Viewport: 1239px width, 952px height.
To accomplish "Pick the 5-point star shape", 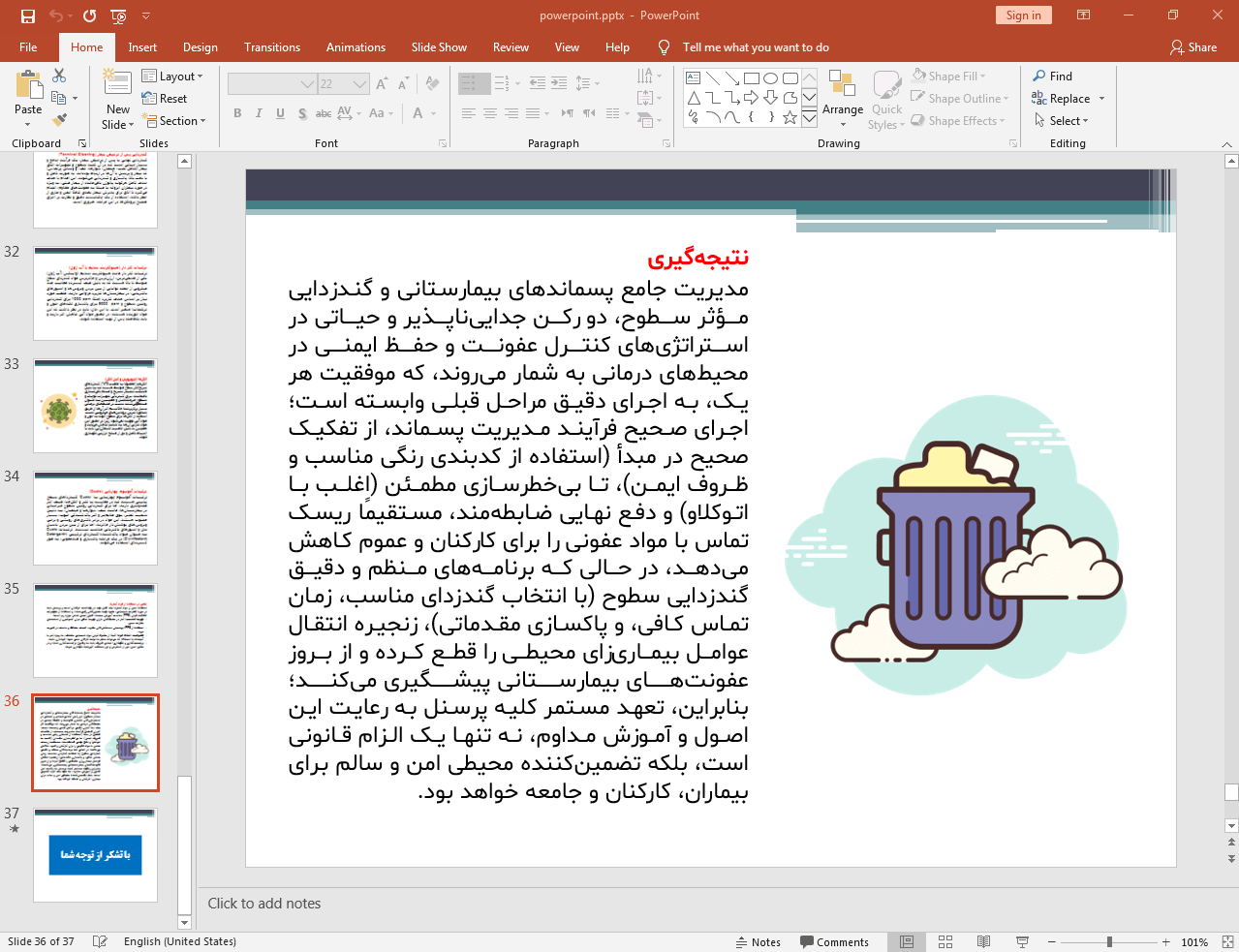I will pyautogui.click(x=790, y=117).
